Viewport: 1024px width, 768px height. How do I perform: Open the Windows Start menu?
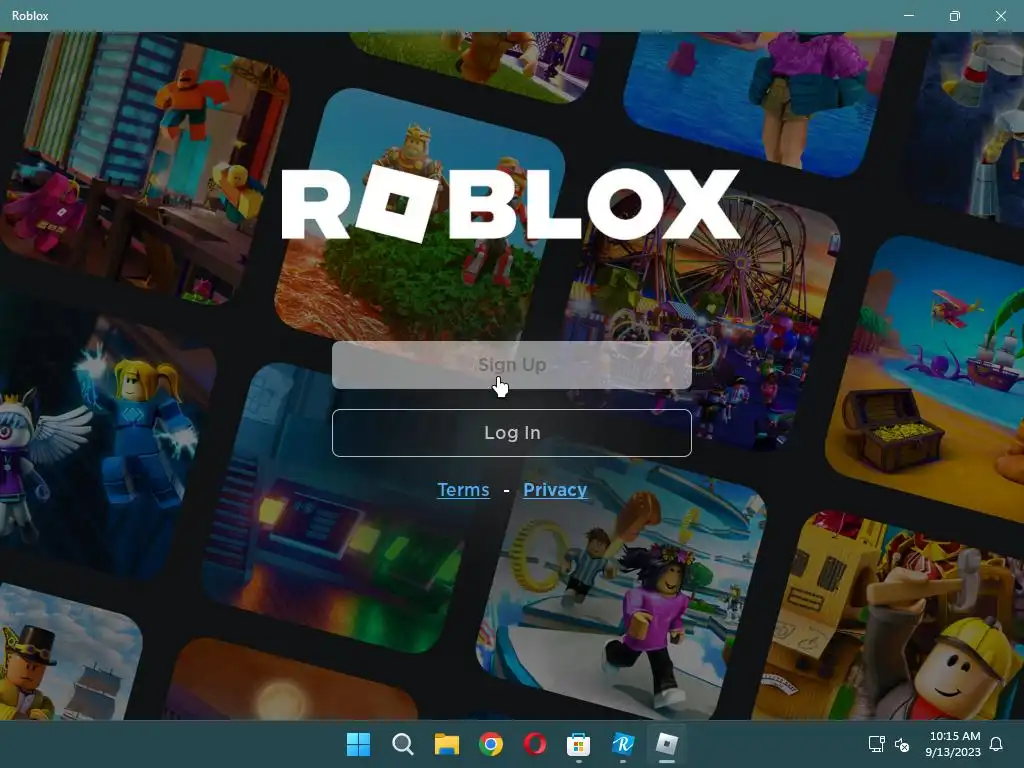[x=358, y=744]
